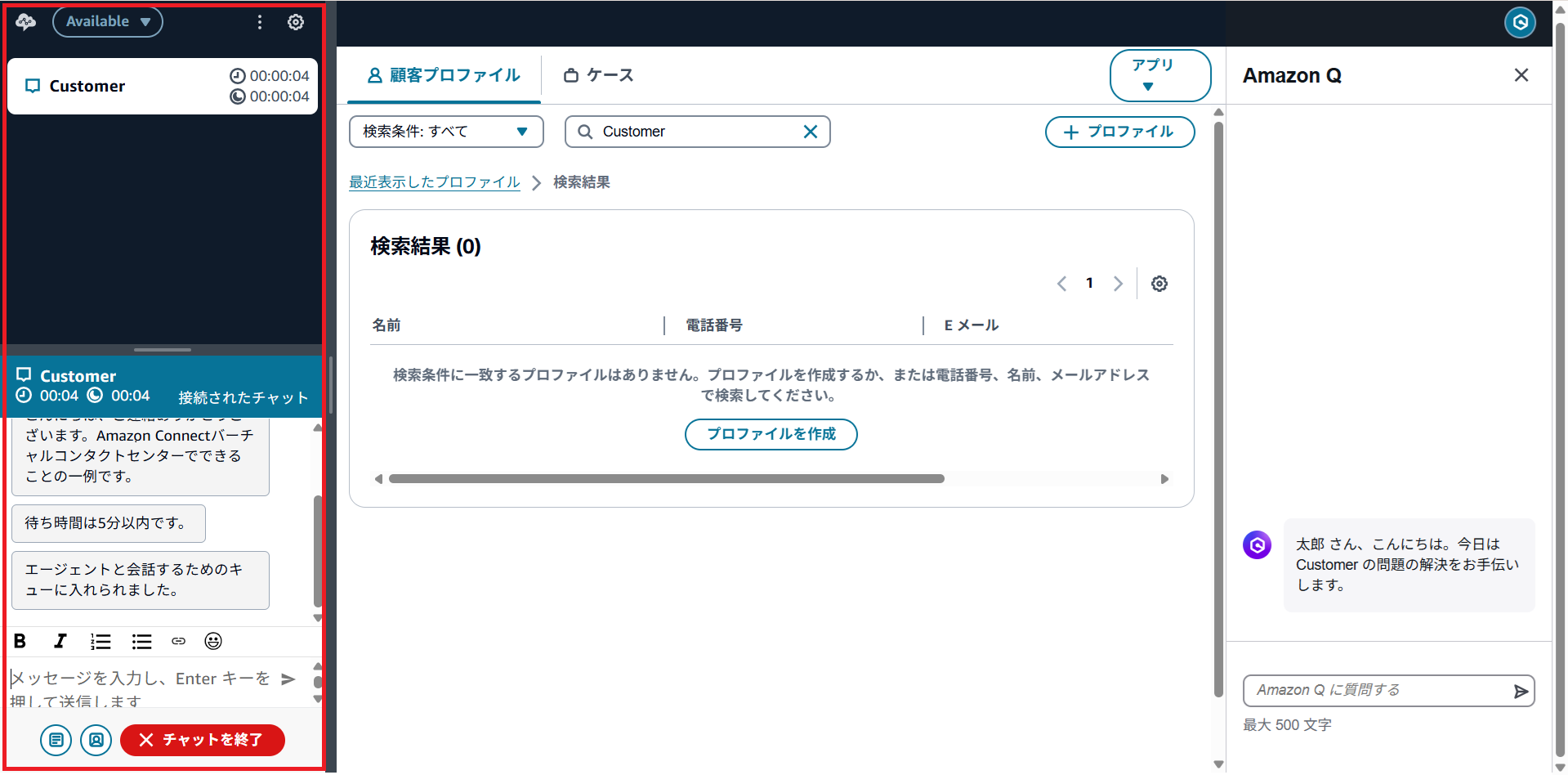Click the center pane vertical scrollbar
The height and width of the screenshot is (775, 1568).
[x=1218, y=409]
